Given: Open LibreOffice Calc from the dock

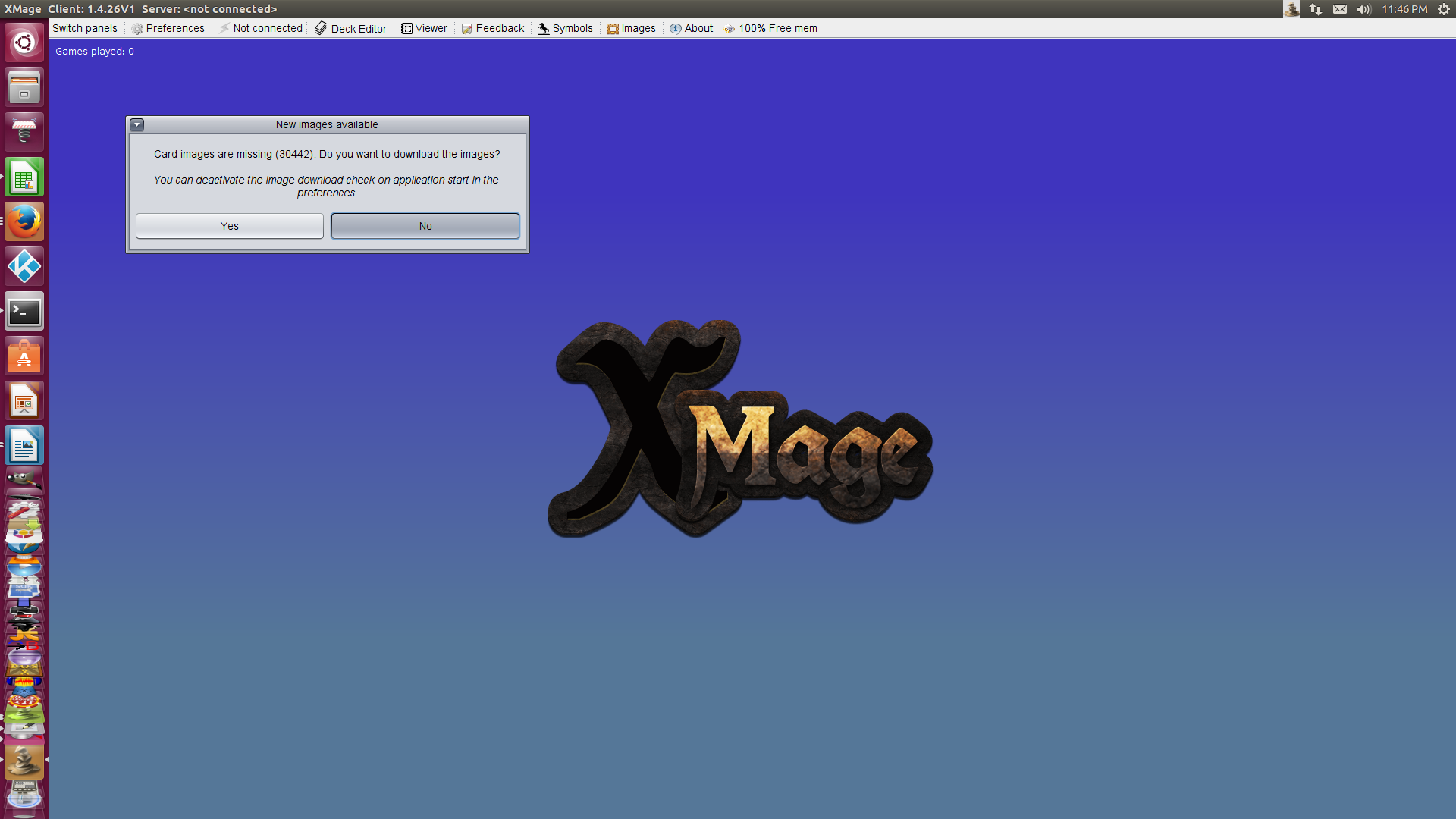Looking at the screenshot, I should tap(24, 177).
